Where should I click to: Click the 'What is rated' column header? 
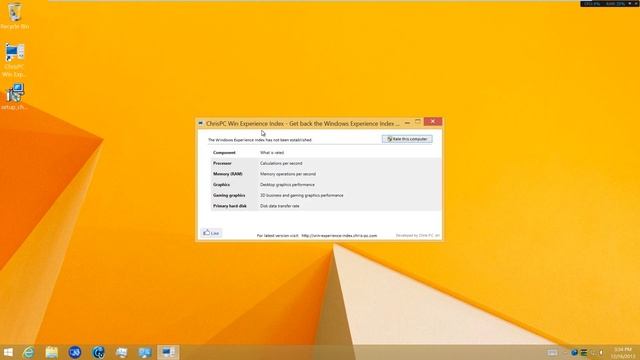tap(272, 153)
